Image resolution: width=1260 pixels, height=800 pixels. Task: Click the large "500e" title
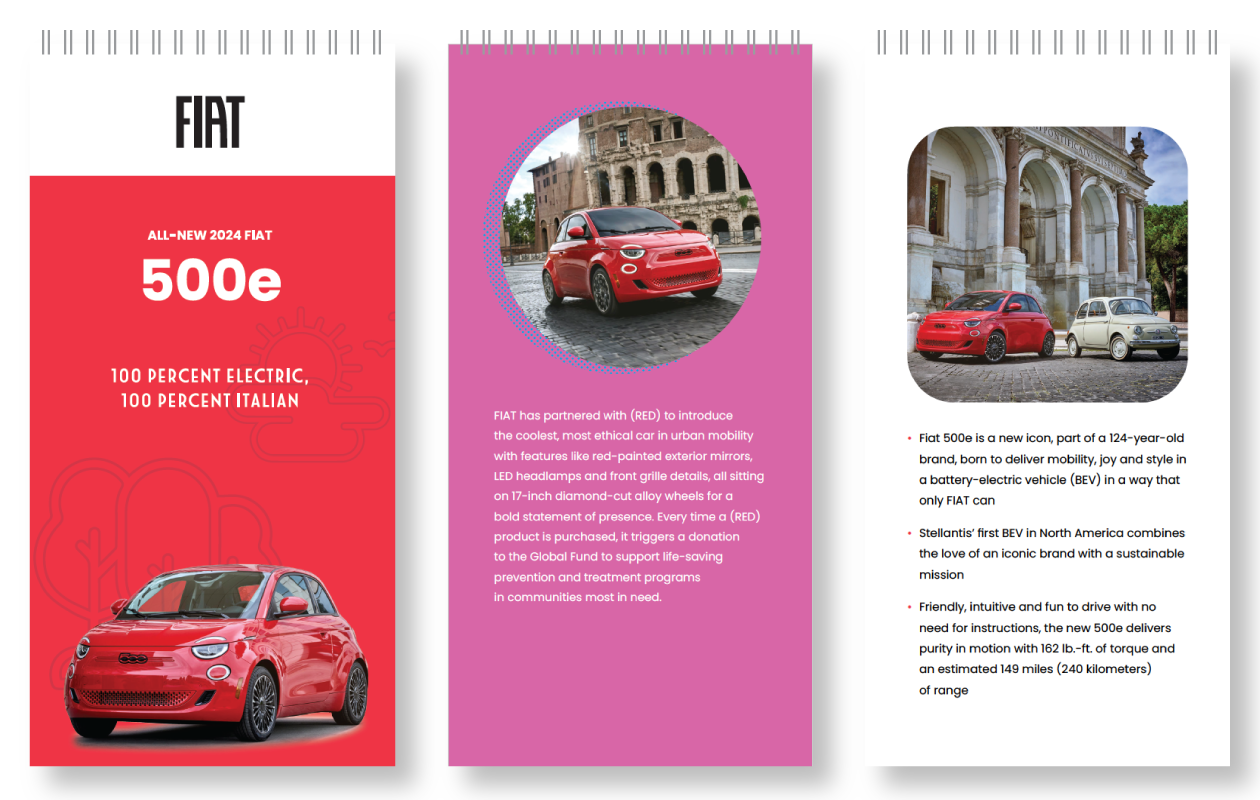[211, 280]
